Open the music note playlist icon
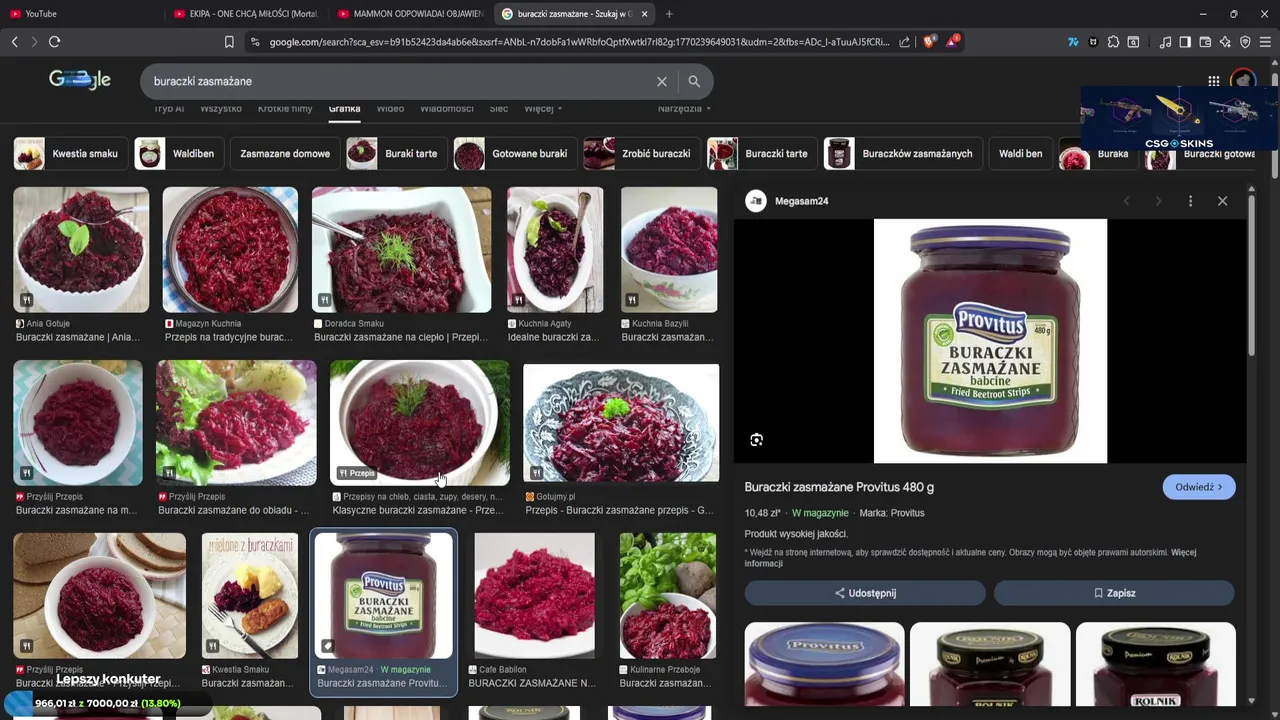Viewport: 1280px width, 720px height. coord(1165,42)
